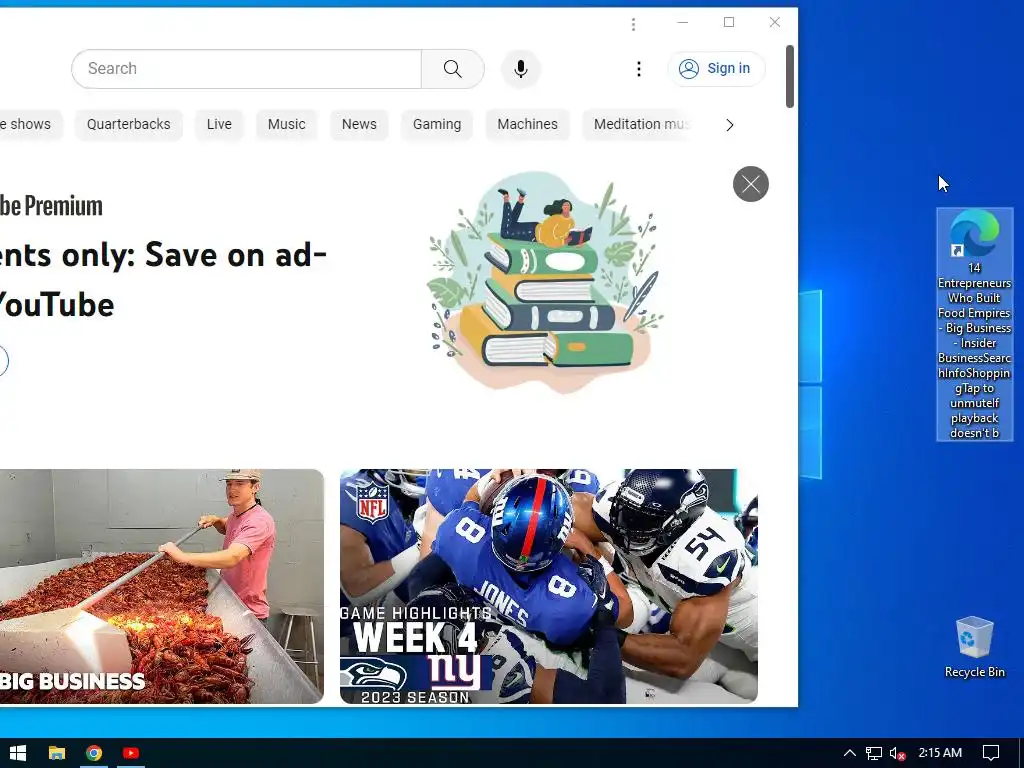Click the 'be Premium' logo text
Screen dimensions: 1024x768
tap(51, 206)
